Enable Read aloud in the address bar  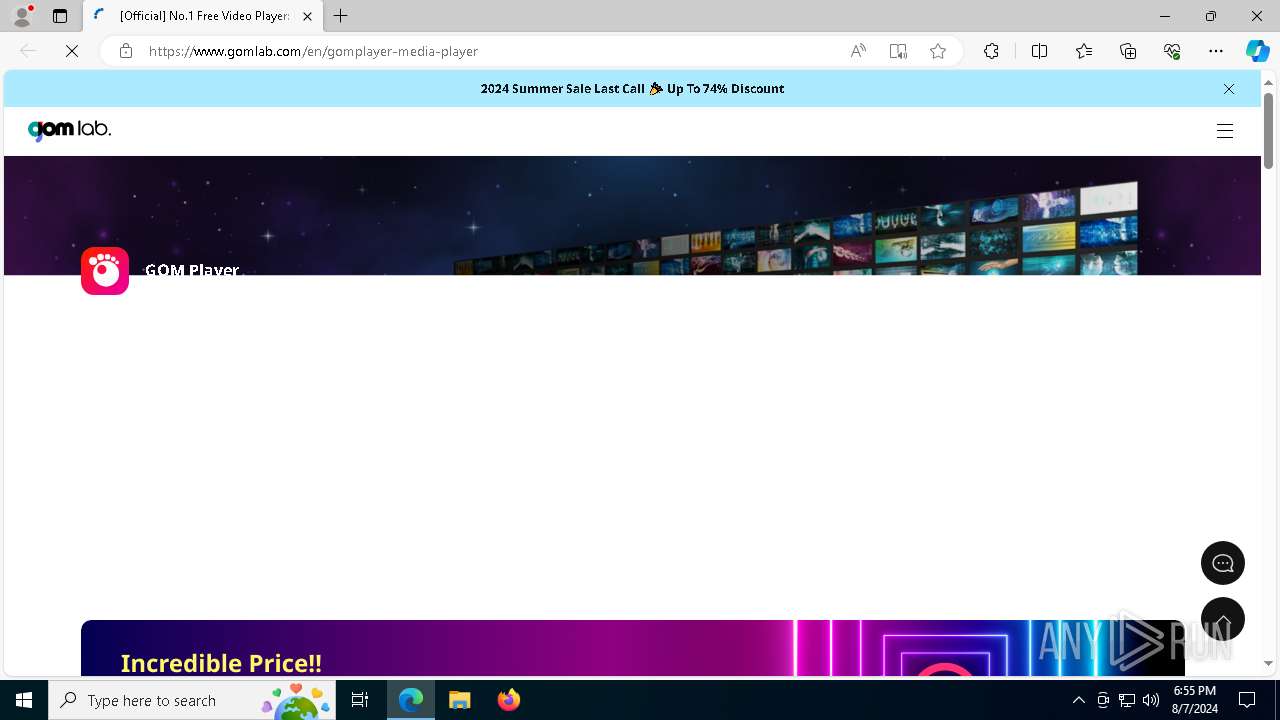click(858, 51)
